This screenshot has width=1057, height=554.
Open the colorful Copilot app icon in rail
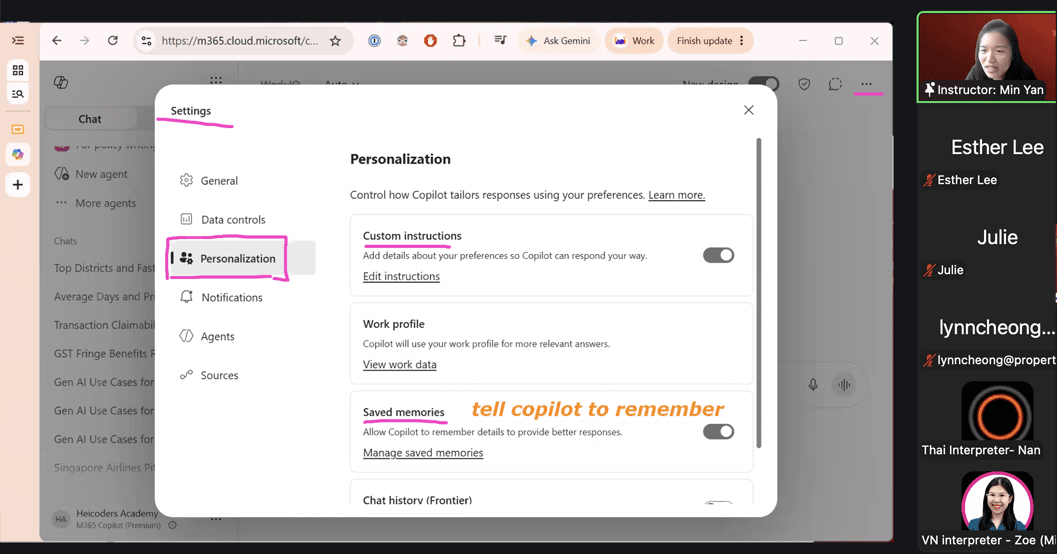point(18,154)
